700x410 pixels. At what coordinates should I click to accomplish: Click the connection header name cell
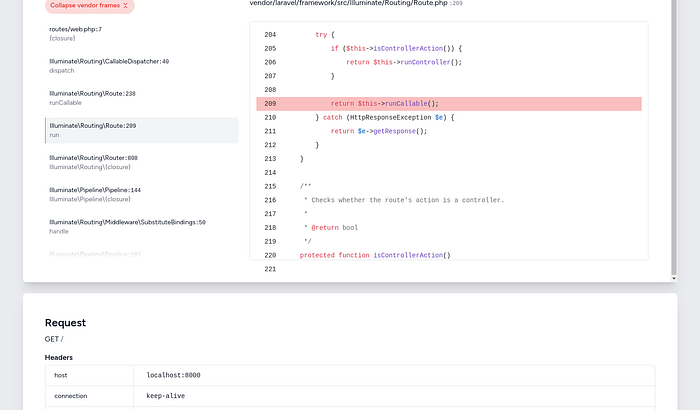(89, 396)
